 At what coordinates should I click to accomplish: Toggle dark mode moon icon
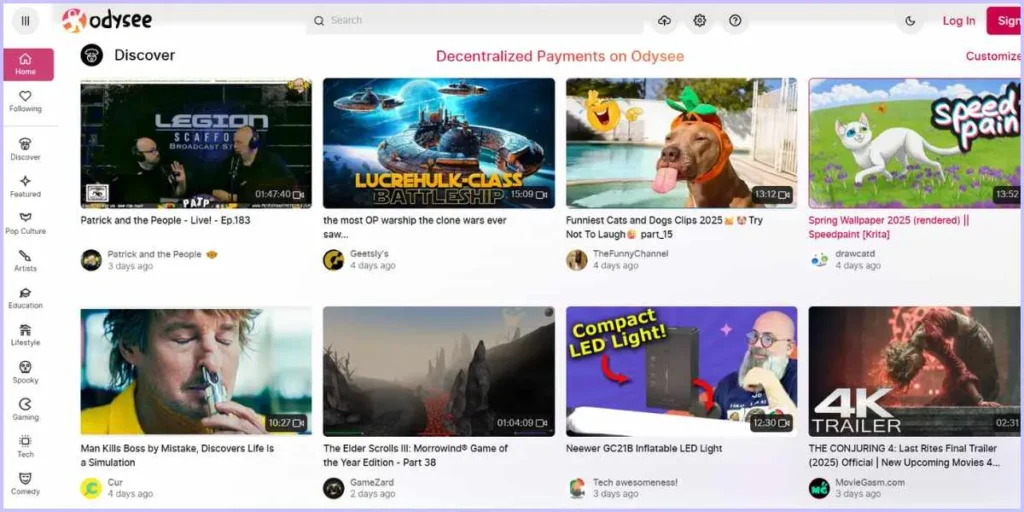[910, 21]
